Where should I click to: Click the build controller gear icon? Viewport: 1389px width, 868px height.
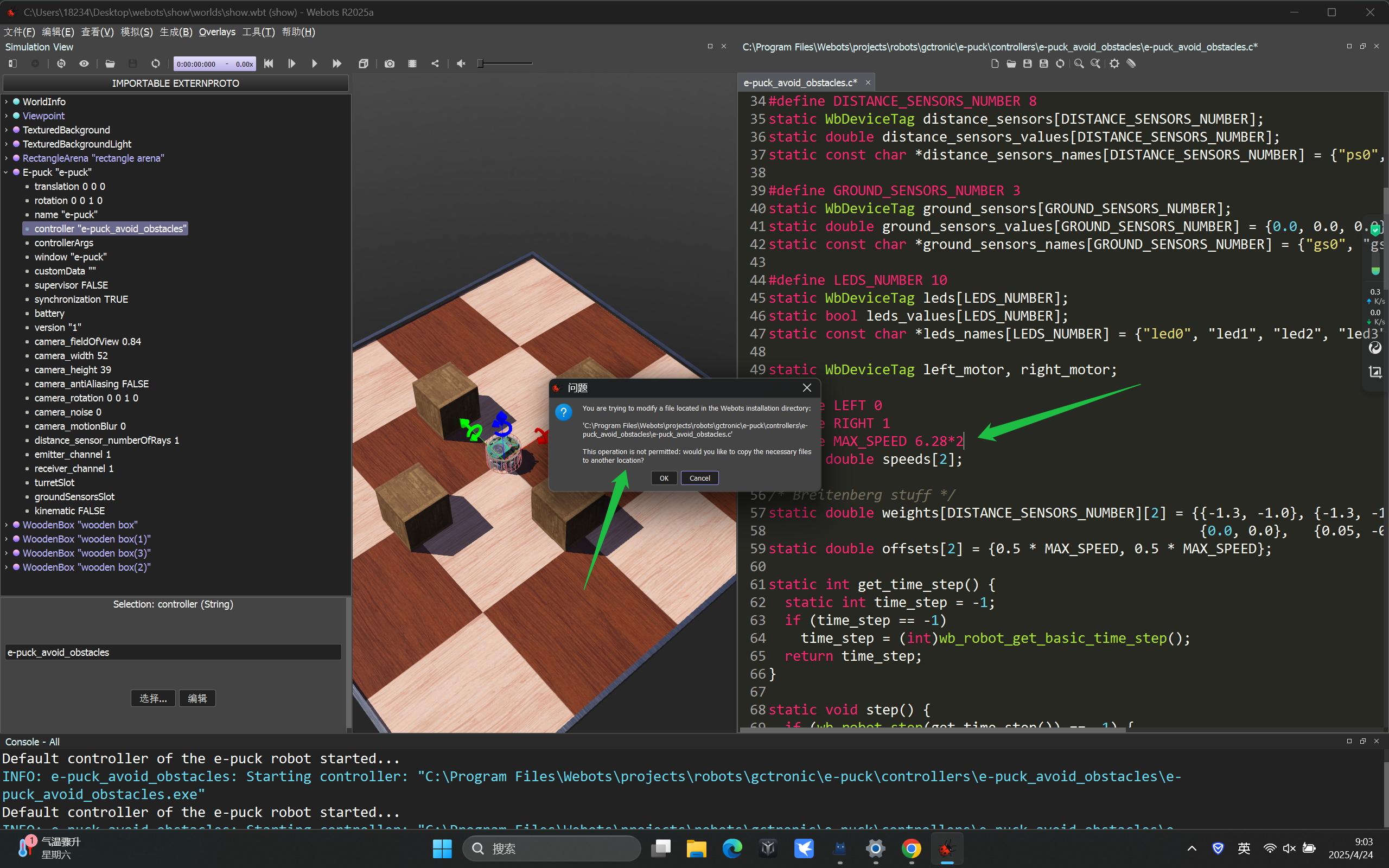1114,63
